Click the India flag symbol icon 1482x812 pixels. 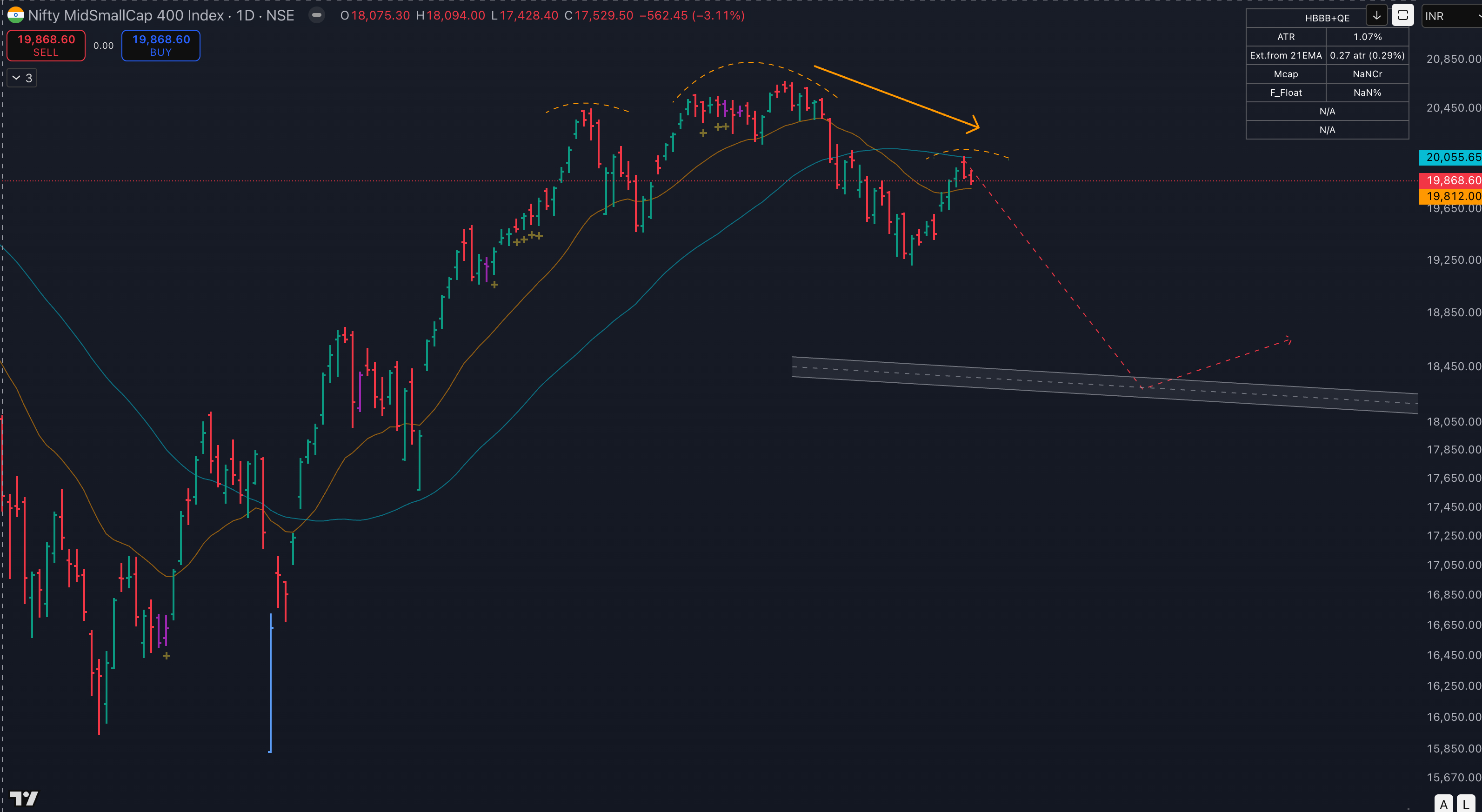tap(15, 15)
